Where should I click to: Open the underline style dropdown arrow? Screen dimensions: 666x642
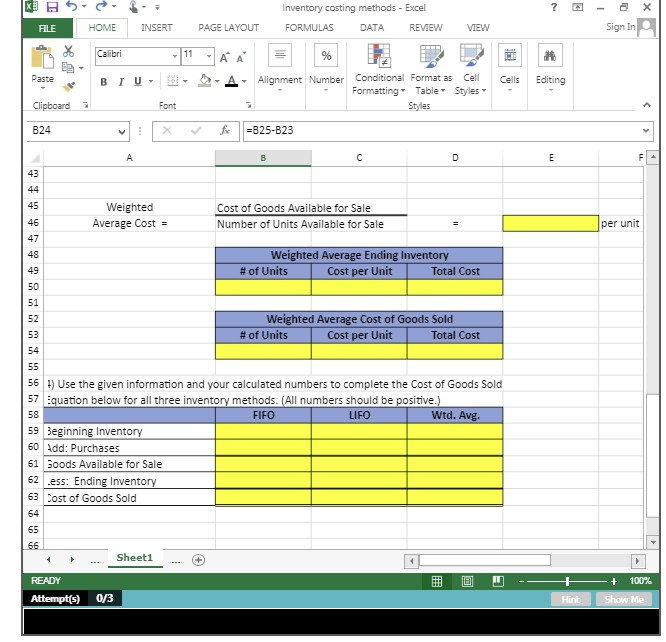(150, 81)
